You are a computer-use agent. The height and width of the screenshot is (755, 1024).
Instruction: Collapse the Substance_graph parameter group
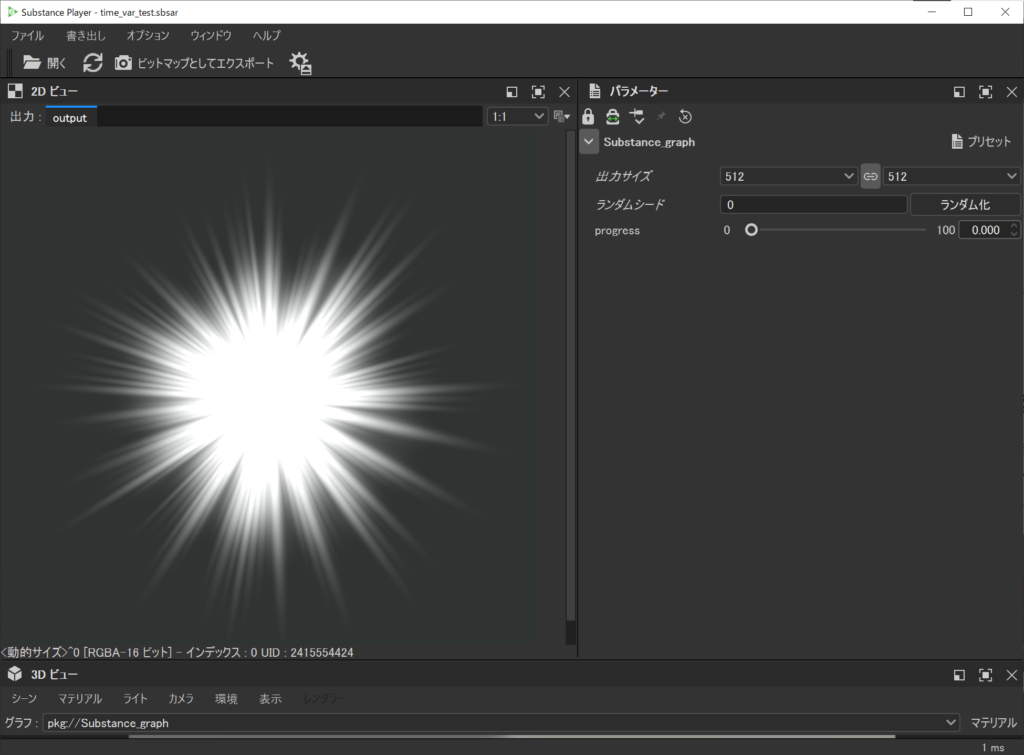point(589,142)
